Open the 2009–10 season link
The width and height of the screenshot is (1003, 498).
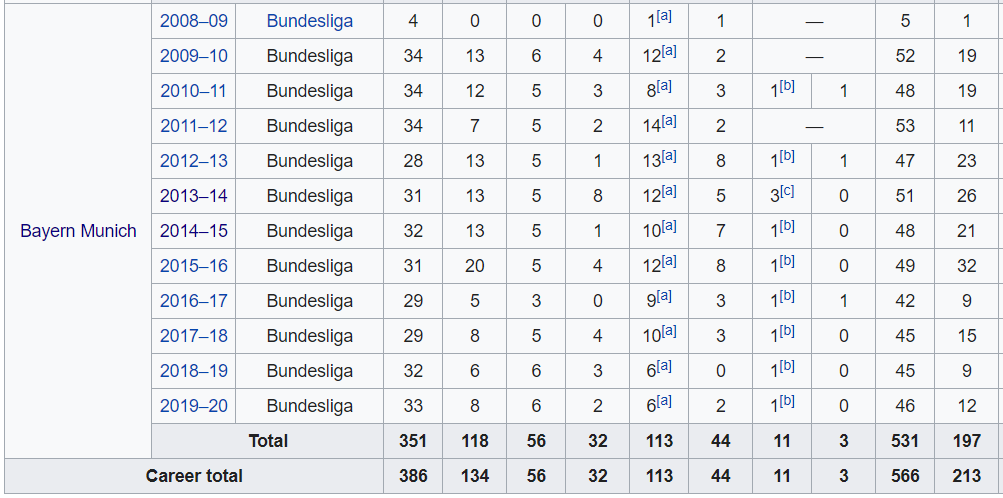point(193,56)
